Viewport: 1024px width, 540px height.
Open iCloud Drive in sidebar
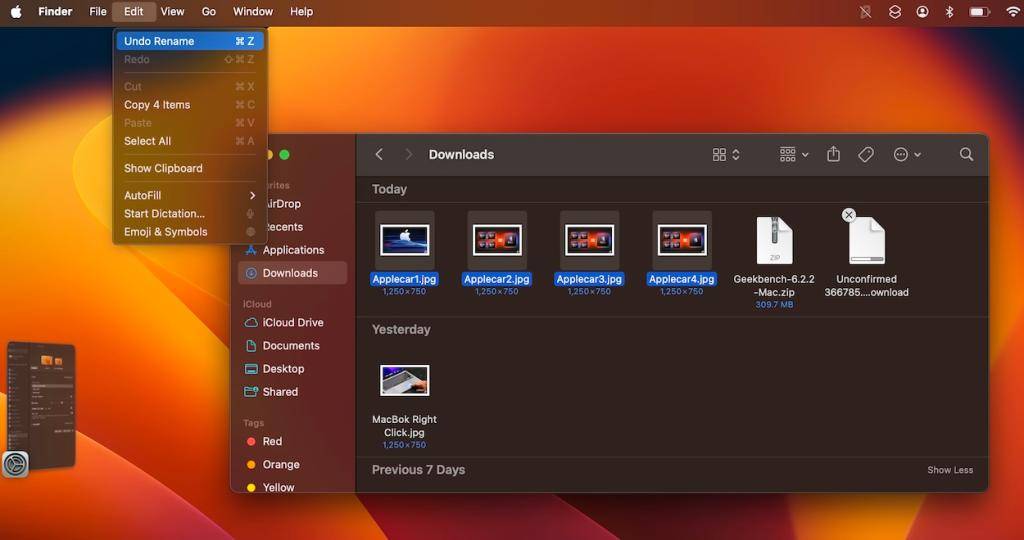[292, 323]
